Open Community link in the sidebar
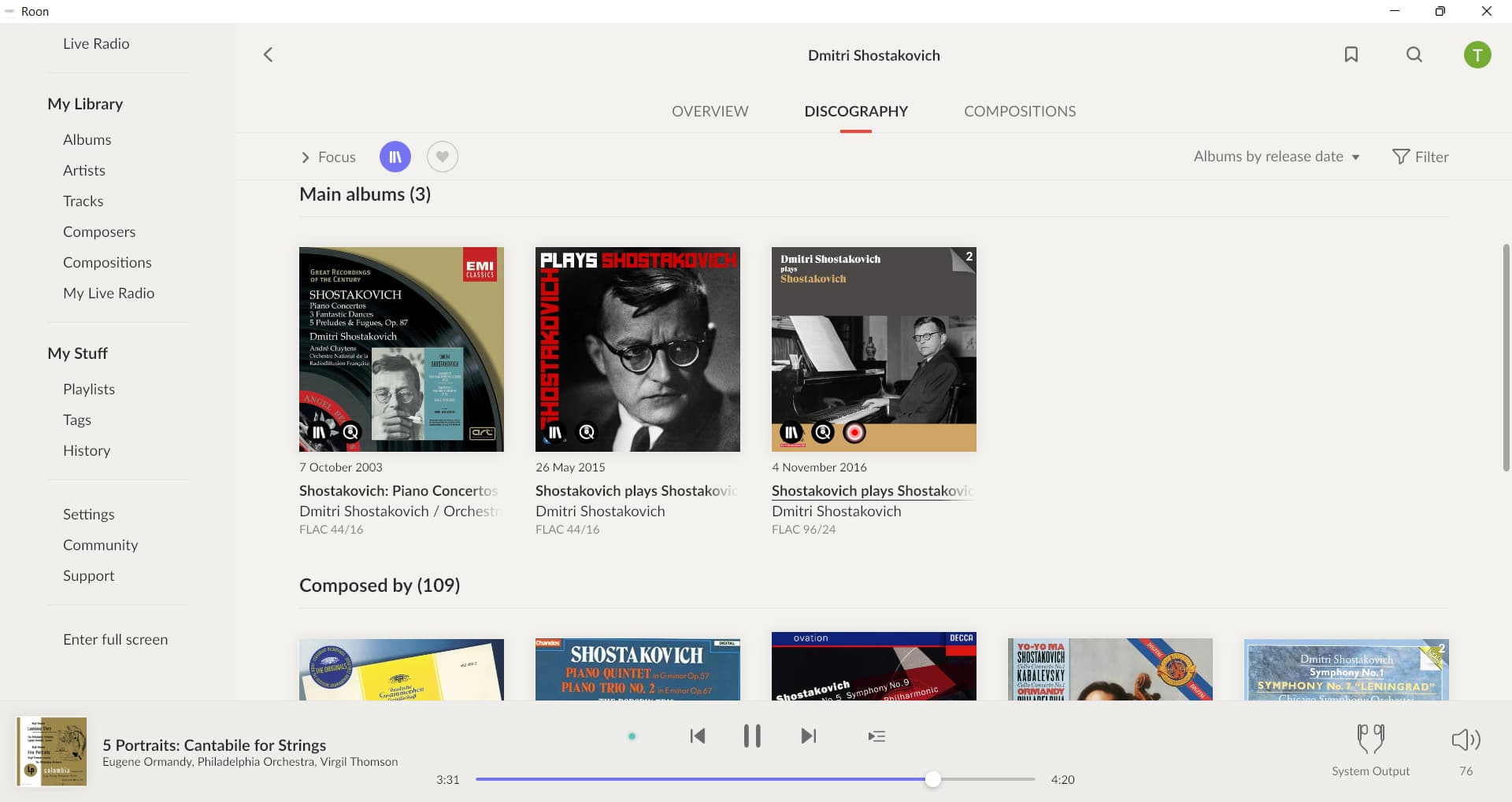This screenshot has height=802, width=1512. click(100, 545)
